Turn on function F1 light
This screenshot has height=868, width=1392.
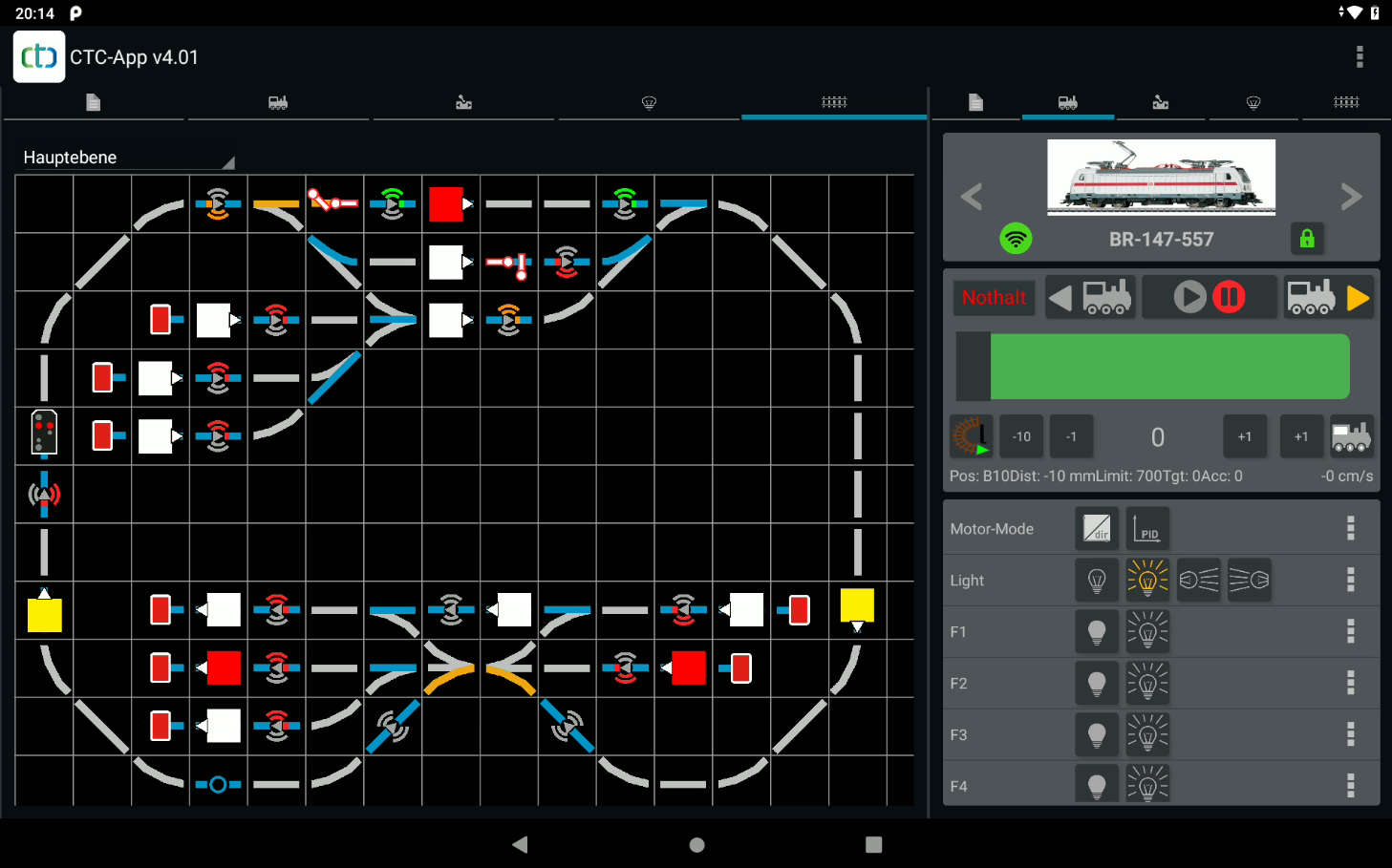(1147, 631)
